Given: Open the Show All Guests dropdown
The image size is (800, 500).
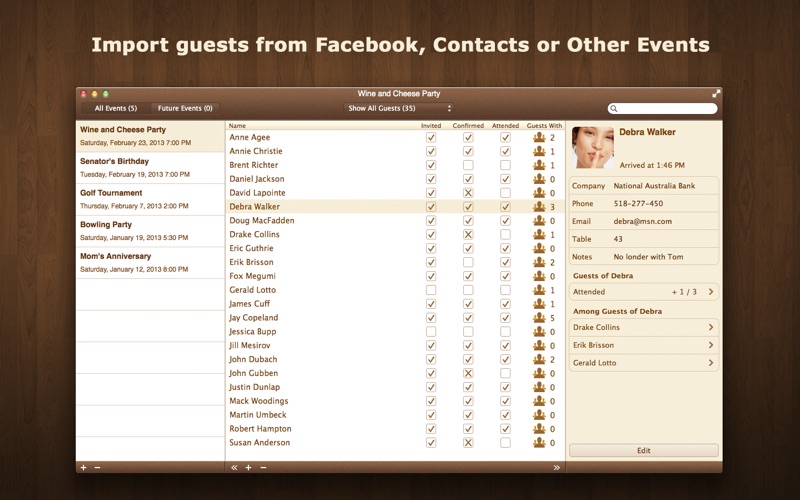Looking at the screenshot, I should coord(398,108).
